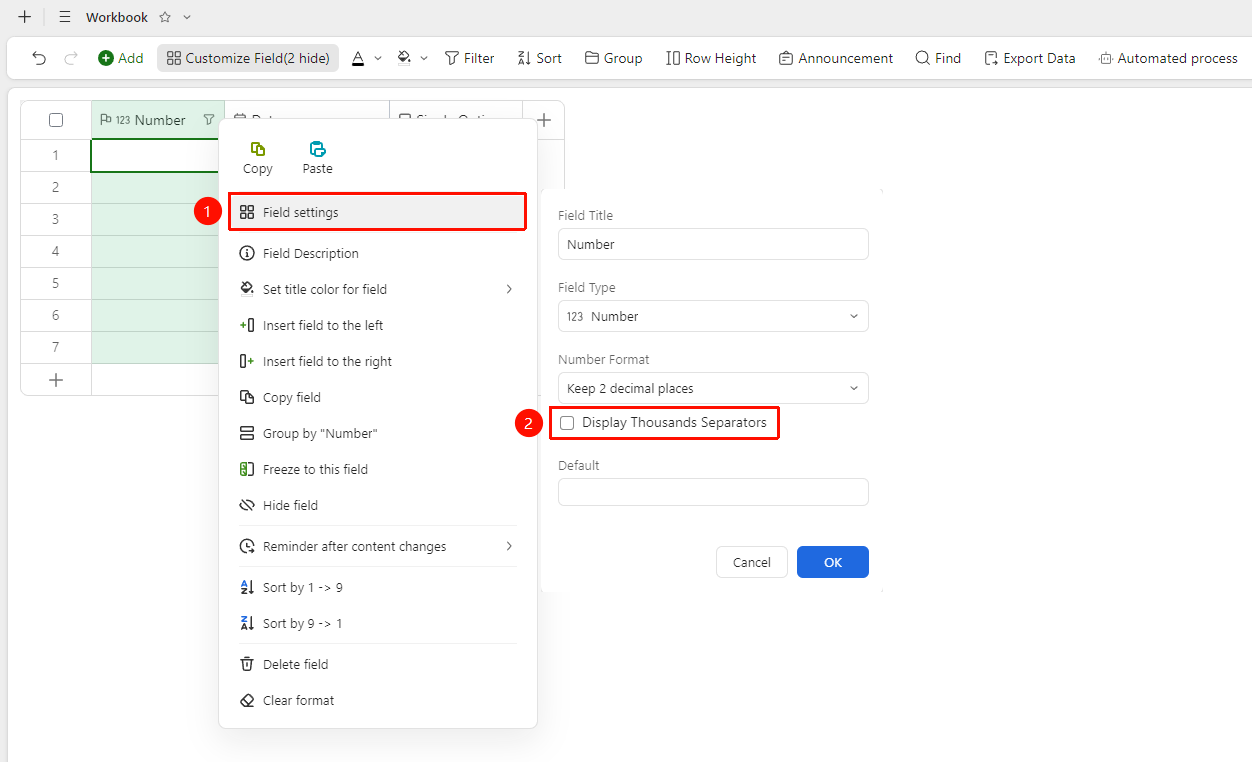Star the Workbook as favorite
The image size is (1252, 762).
[165, 17]
